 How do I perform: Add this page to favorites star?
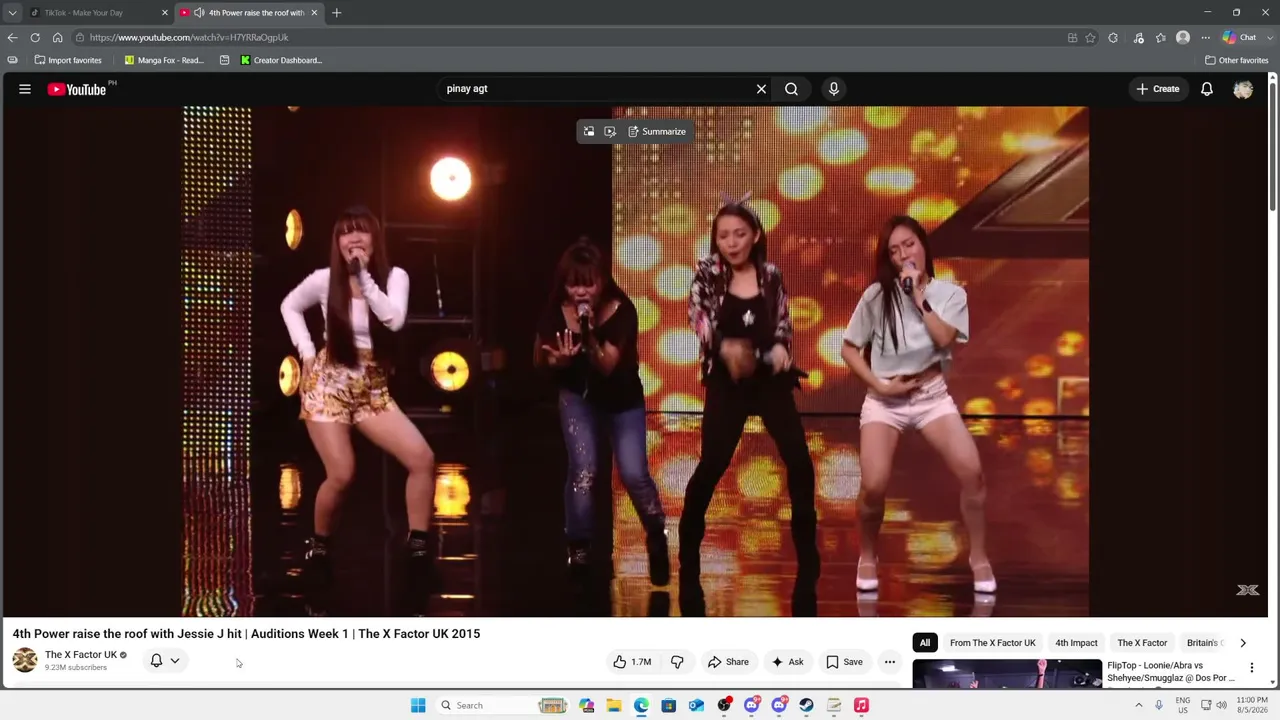pos(1090,38)
